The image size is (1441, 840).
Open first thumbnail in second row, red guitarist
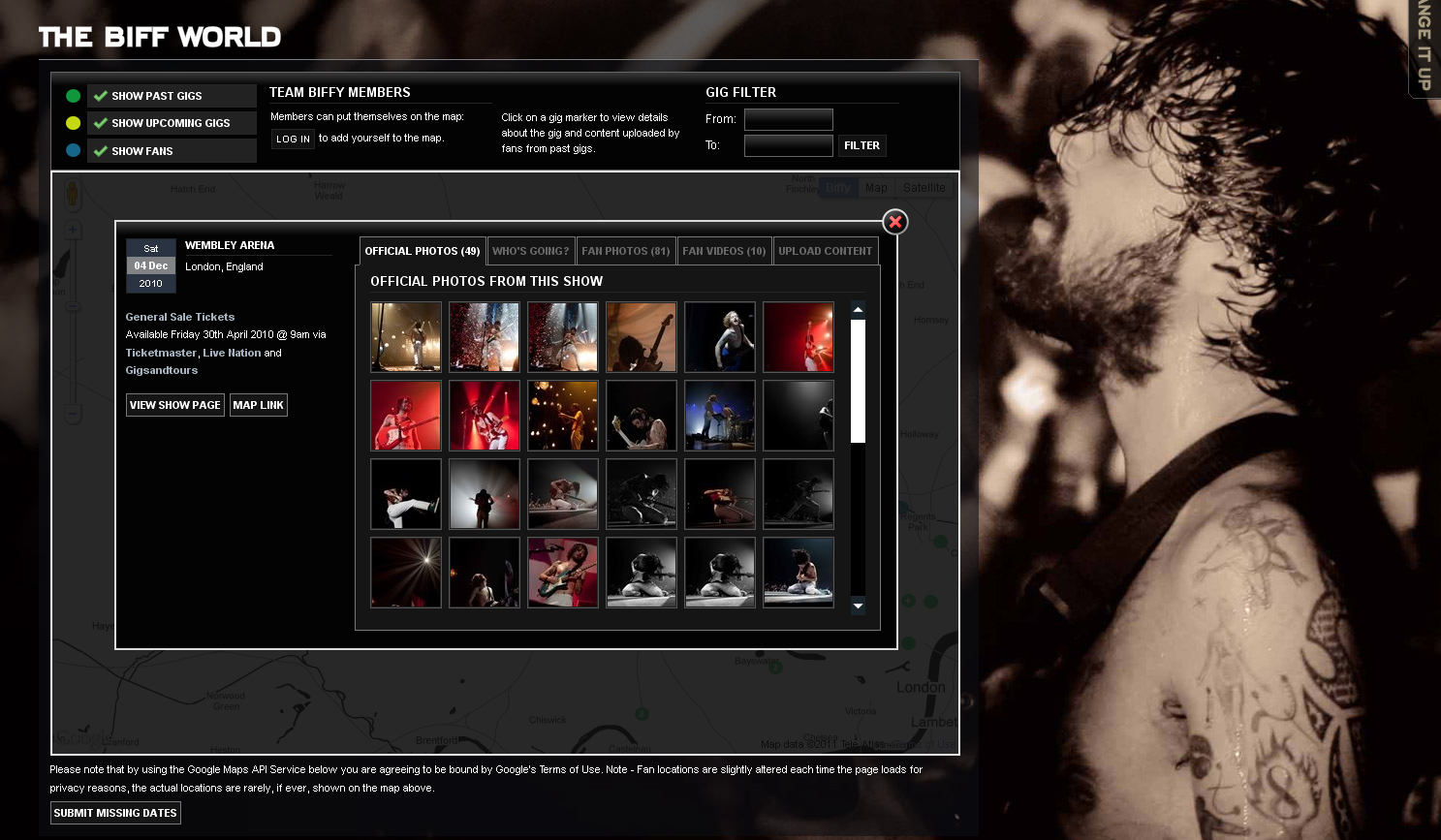pos(406,416)
